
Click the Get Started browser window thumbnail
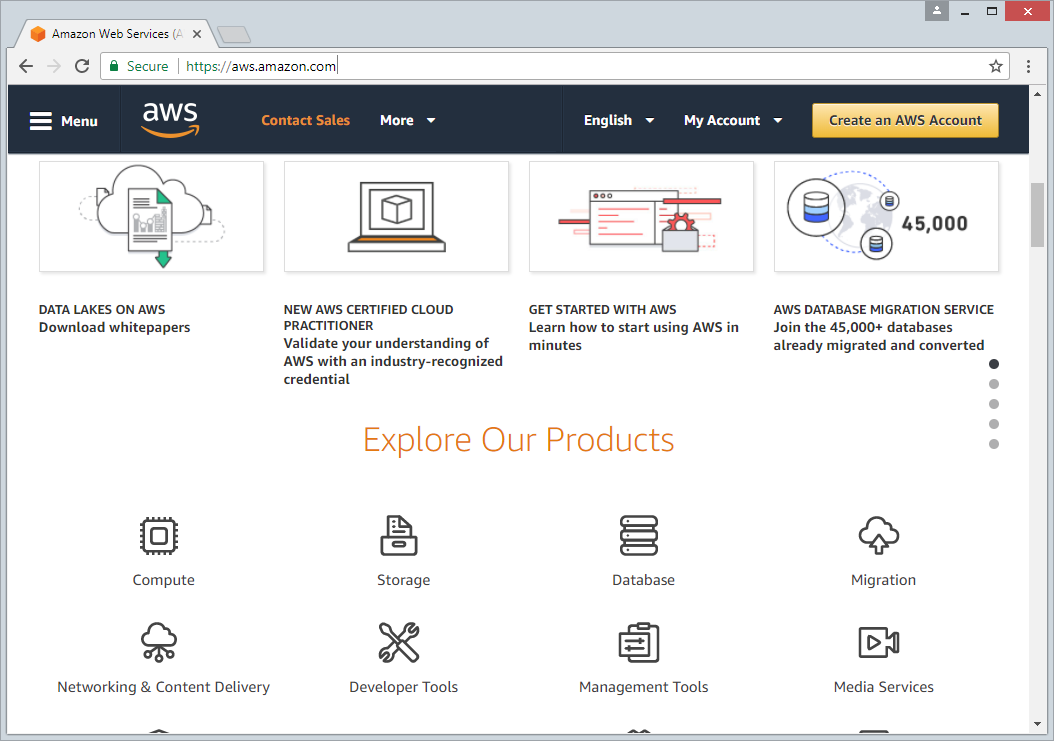(641, 217)
